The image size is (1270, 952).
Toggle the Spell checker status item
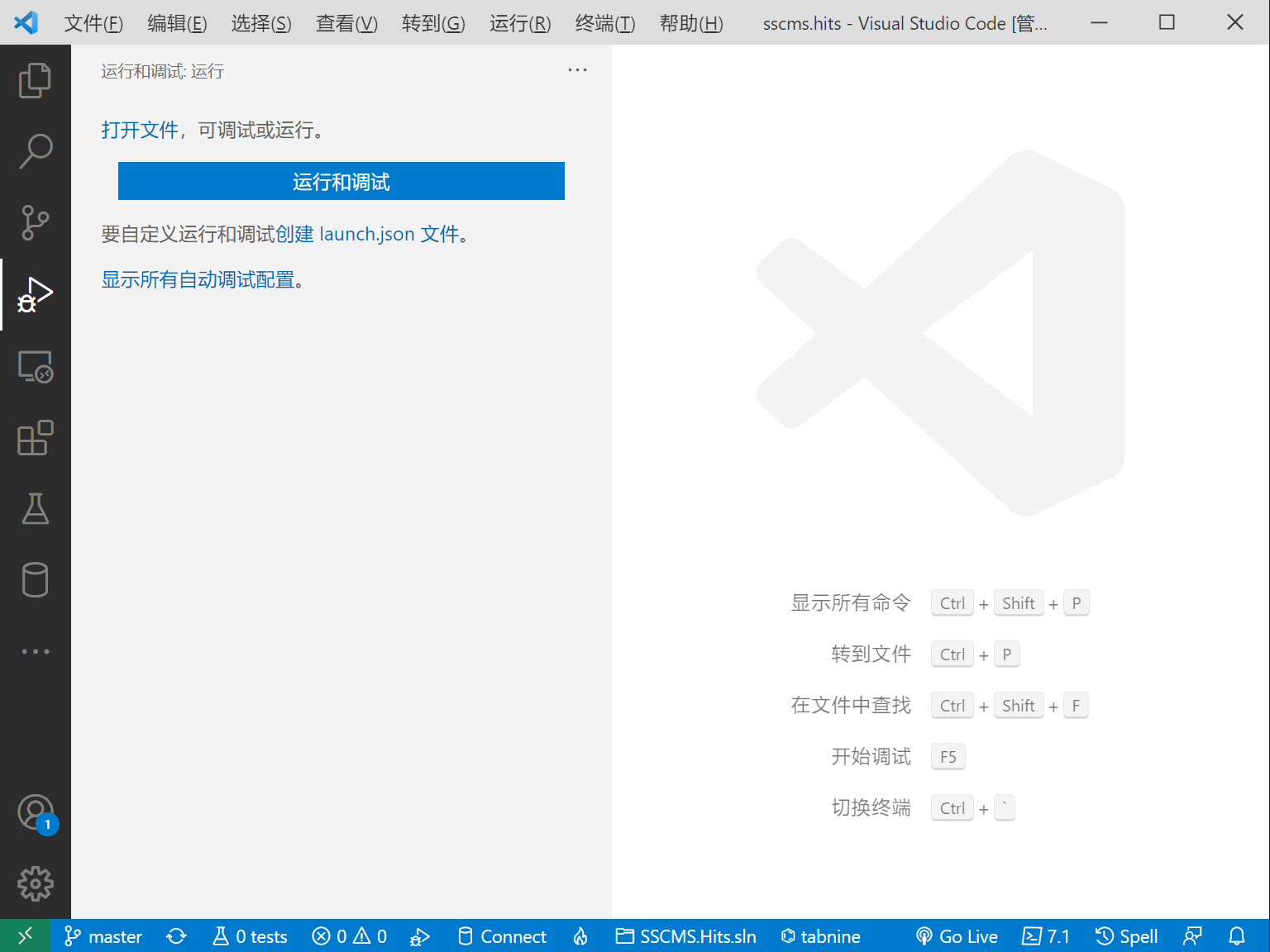click(1126, 935)
